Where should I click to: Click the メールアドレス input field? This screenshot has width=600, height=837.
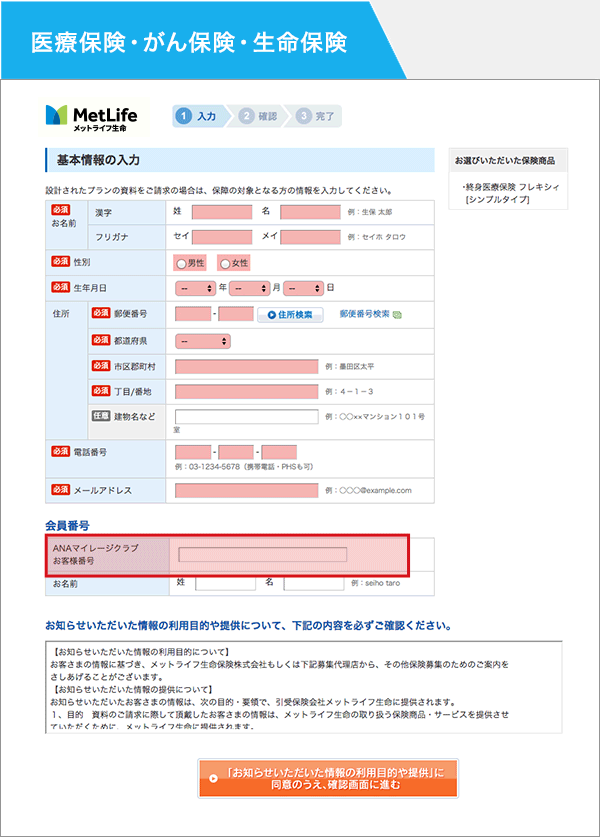coord(247,491)
